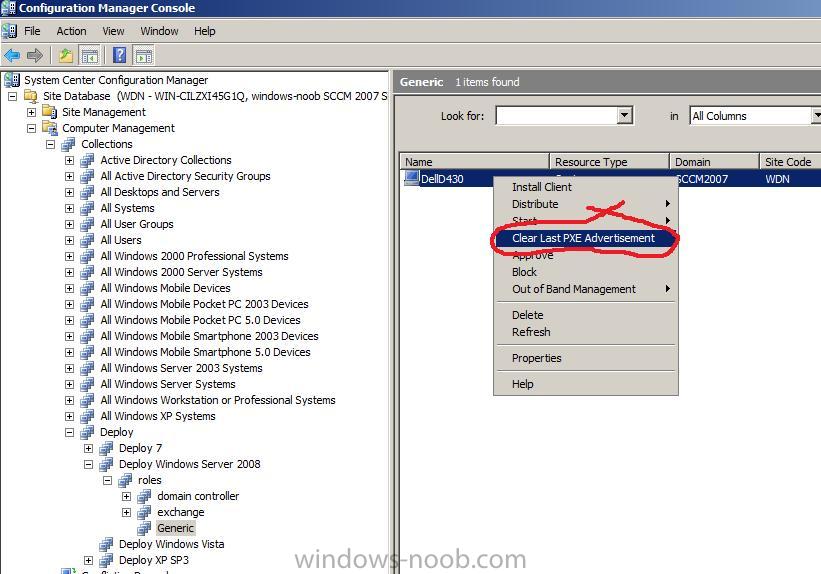
Task: Click the All Users collection icon
Action: pyautogui.click(x=87, y=240)
